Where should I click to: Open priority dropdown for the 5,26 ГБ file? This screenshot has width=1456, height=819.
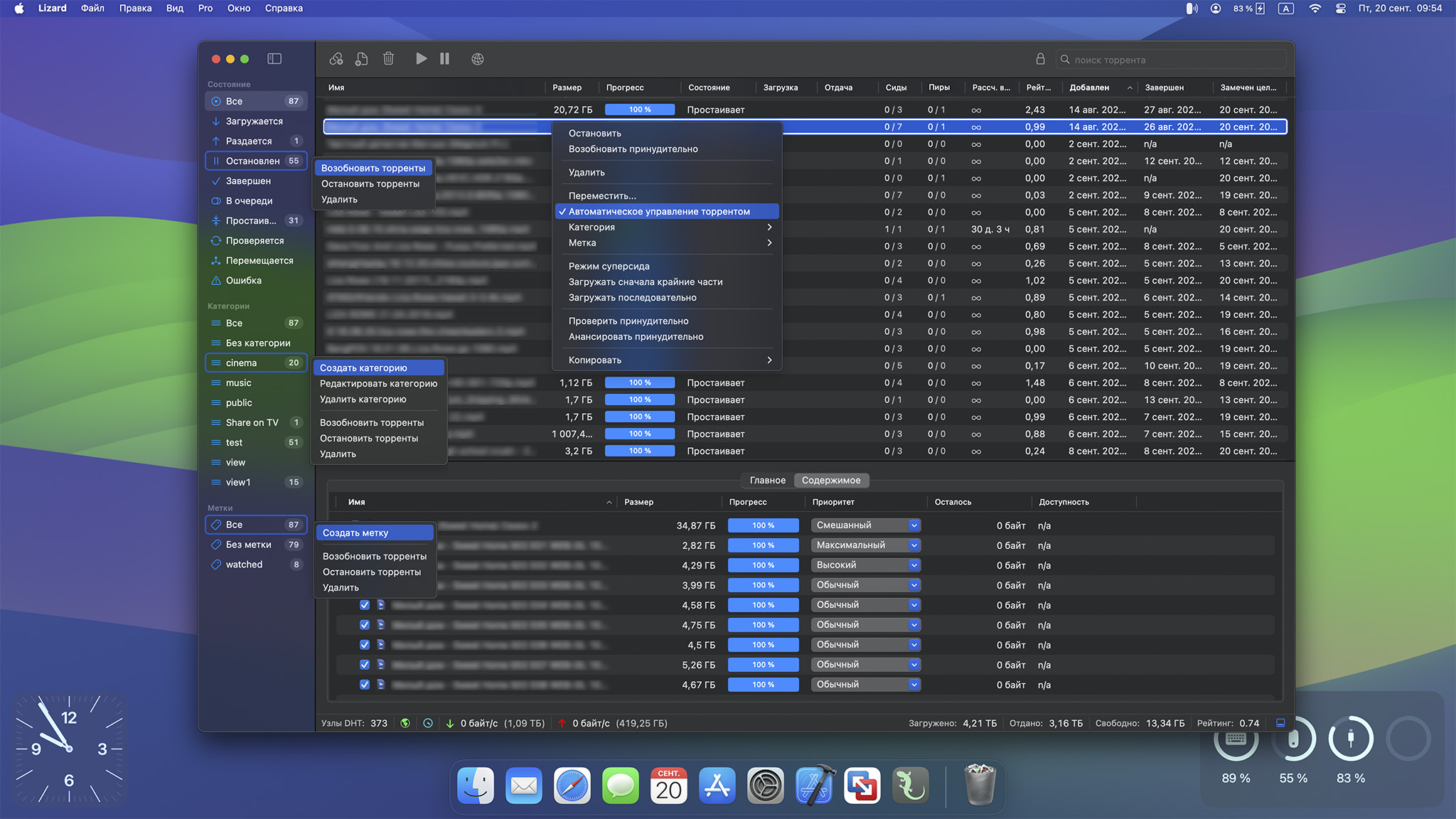click(866, 665)
